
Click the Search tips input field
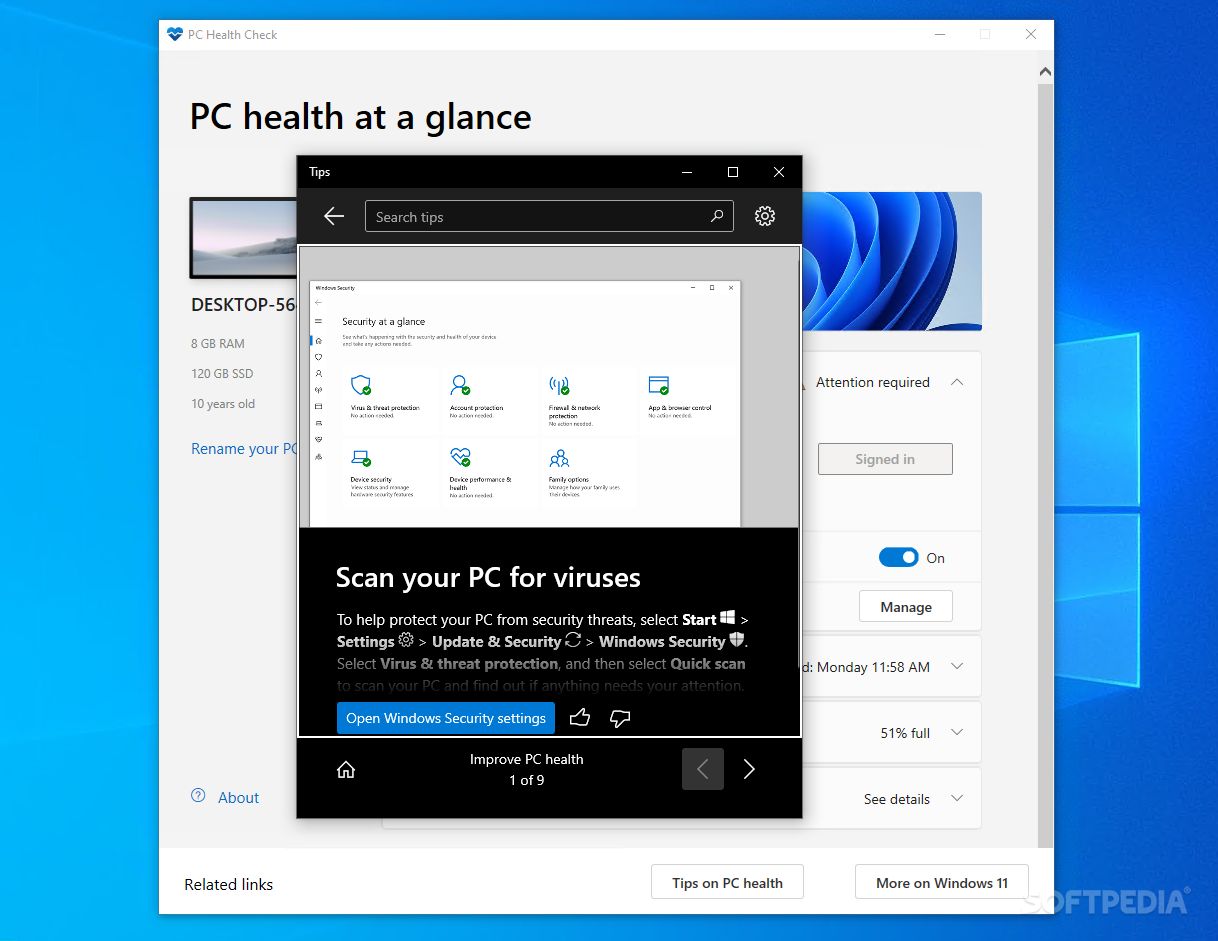tap(549, 216)
